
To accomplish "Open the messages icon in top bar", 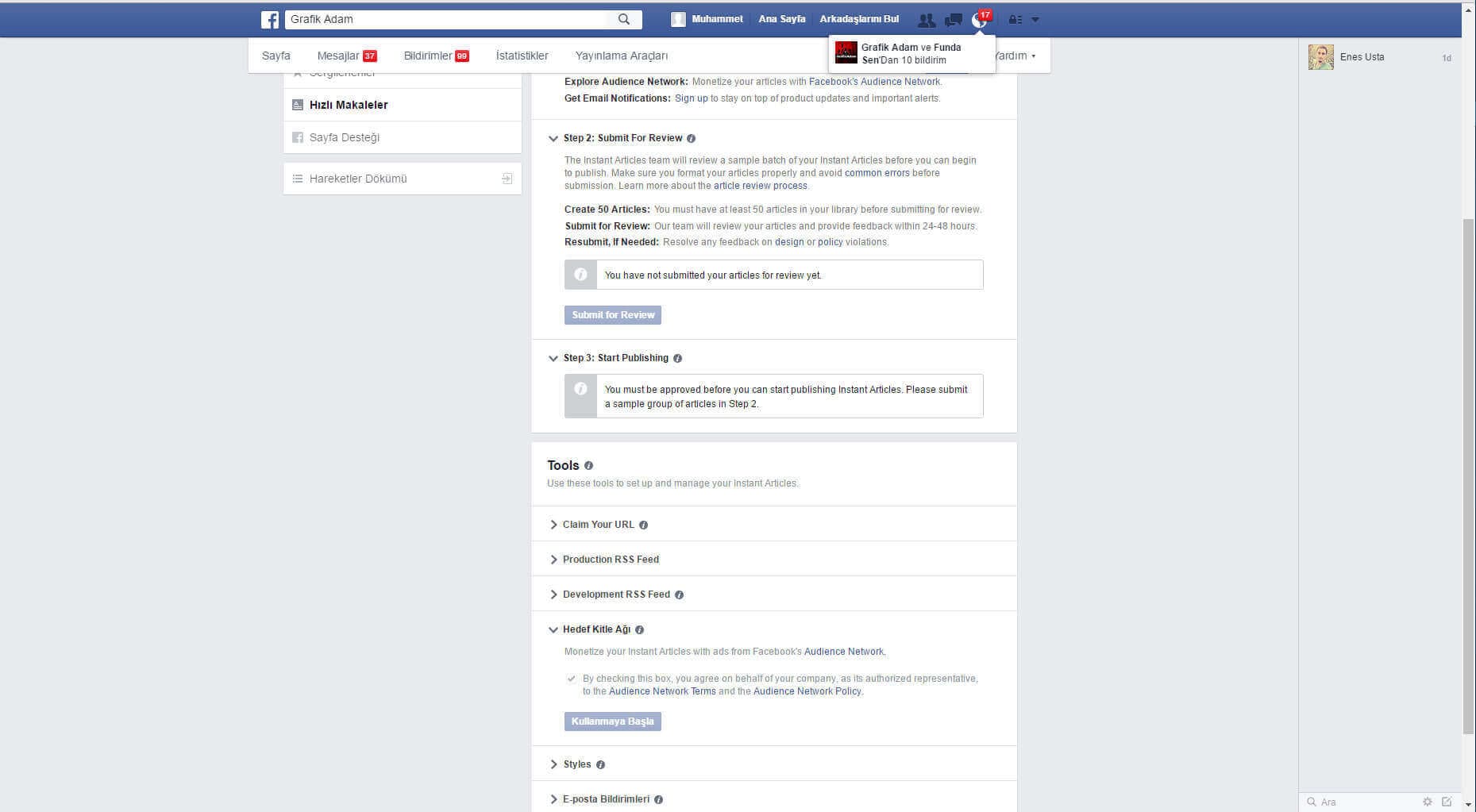I will (x=953, y=20).
